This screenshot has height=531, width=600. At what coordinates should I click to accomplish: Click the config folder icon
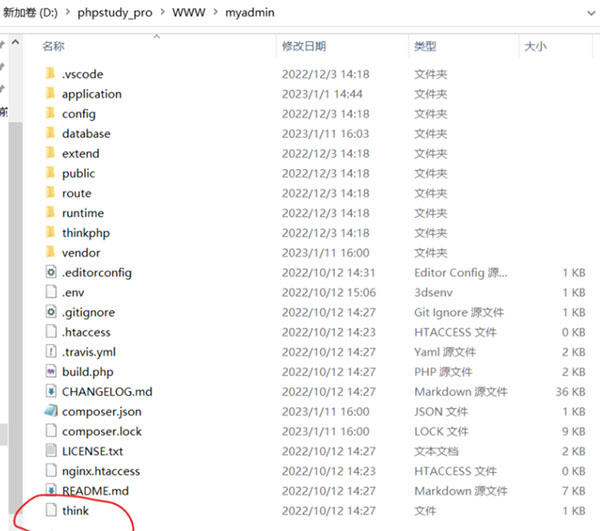click(50, 112)
